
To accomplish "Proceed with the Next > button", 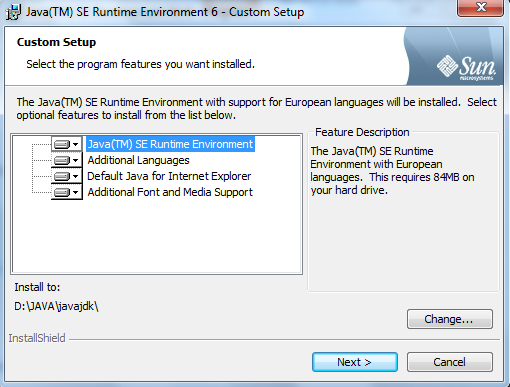I will coord(355,362).
